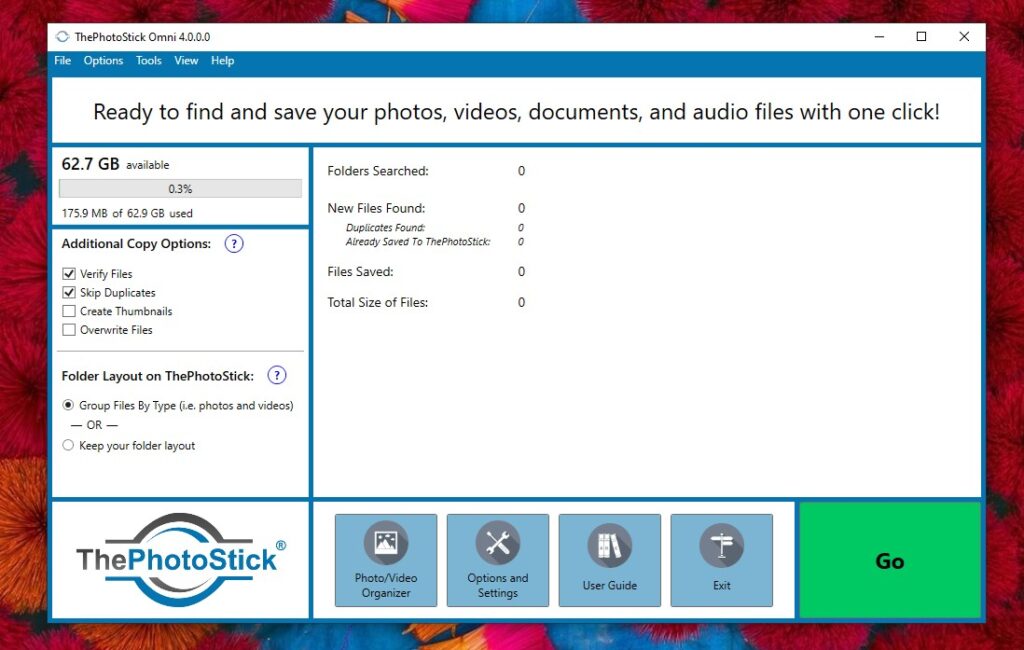The width and height of the screenshot is (1024, 650).
Task: Click the Exit signpost icon
Action: click(721, 545)
